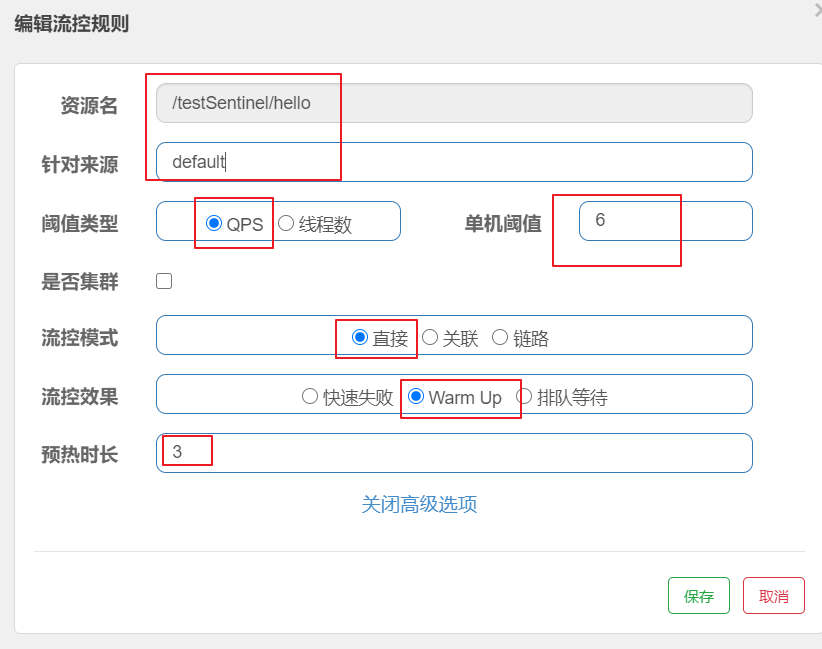Choose 链路 flow control mode

coord(500,337)
